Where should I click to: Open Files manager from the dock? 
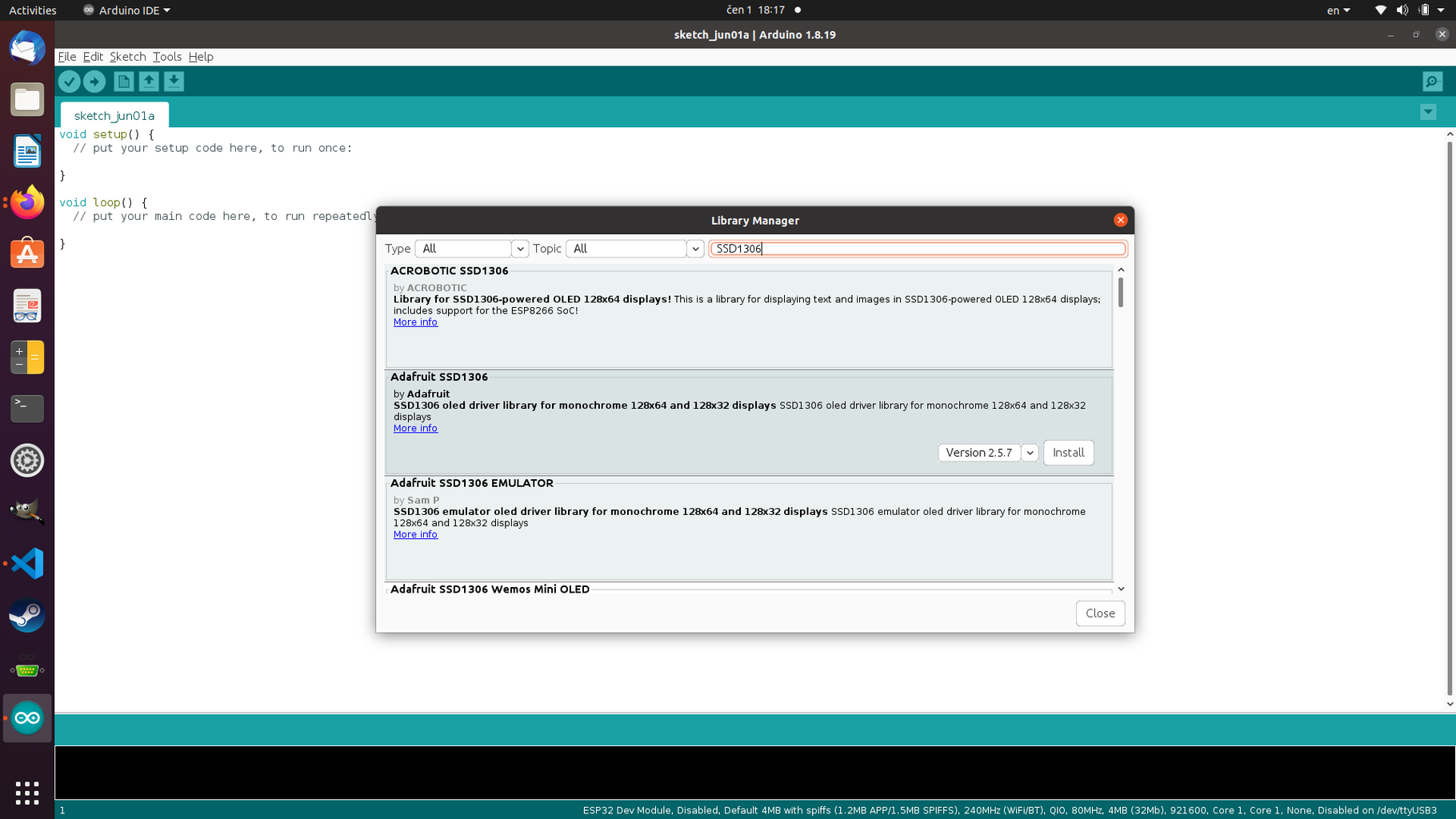[27, 100]
